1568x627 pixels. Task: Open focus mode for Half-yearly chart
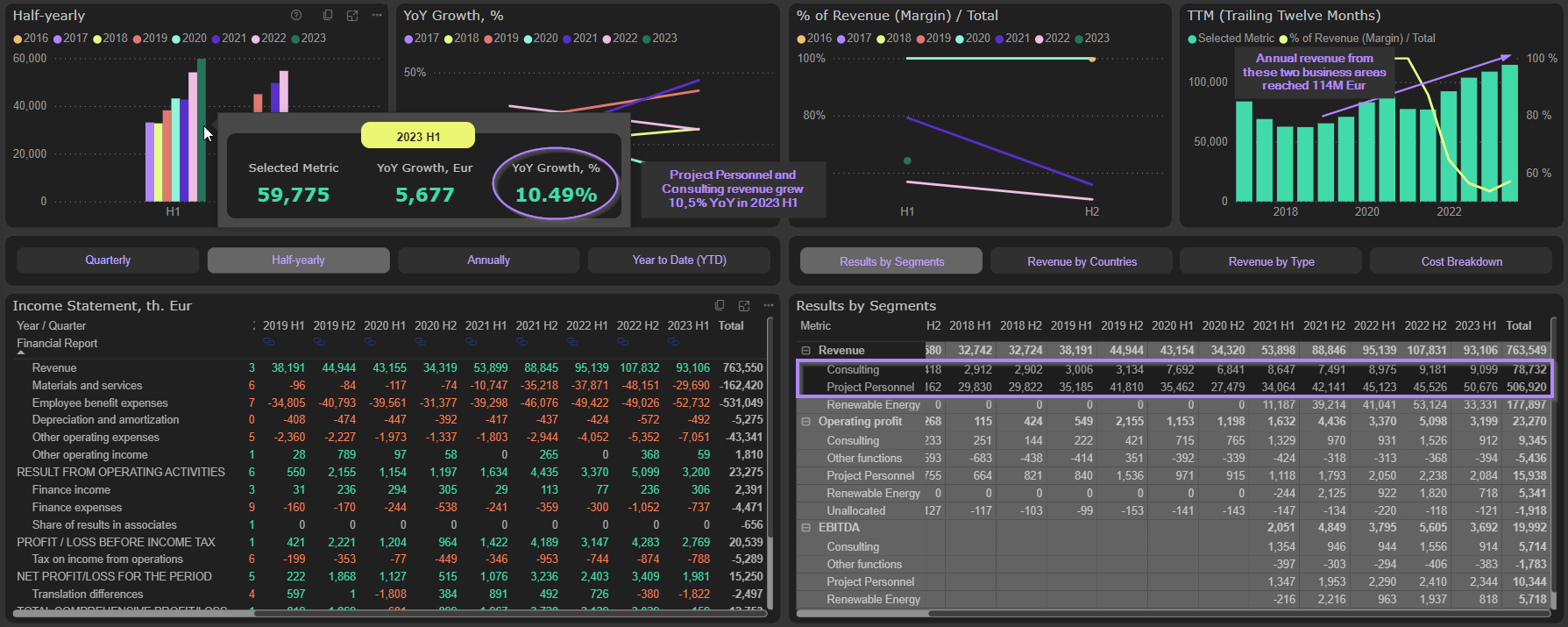pyautogui.click(x=352, y=15)
